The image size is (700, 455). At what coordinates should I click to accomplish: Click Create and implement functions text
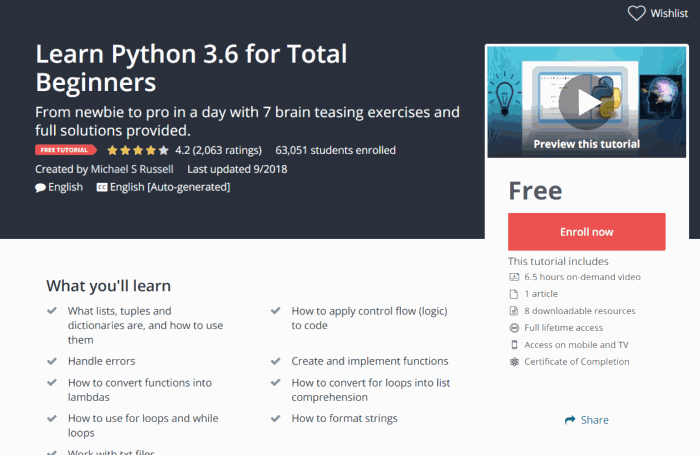click(x=370, y=361)
